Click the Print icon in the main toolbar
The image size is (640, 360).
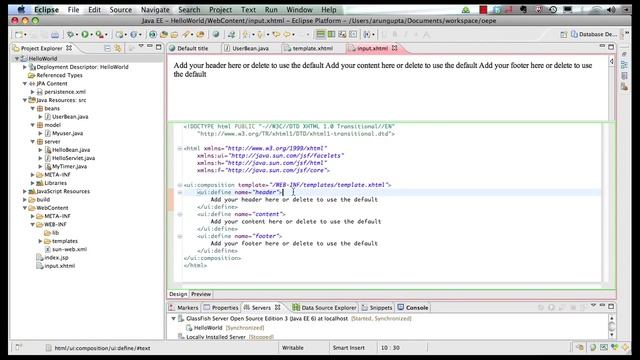point(55,35)
